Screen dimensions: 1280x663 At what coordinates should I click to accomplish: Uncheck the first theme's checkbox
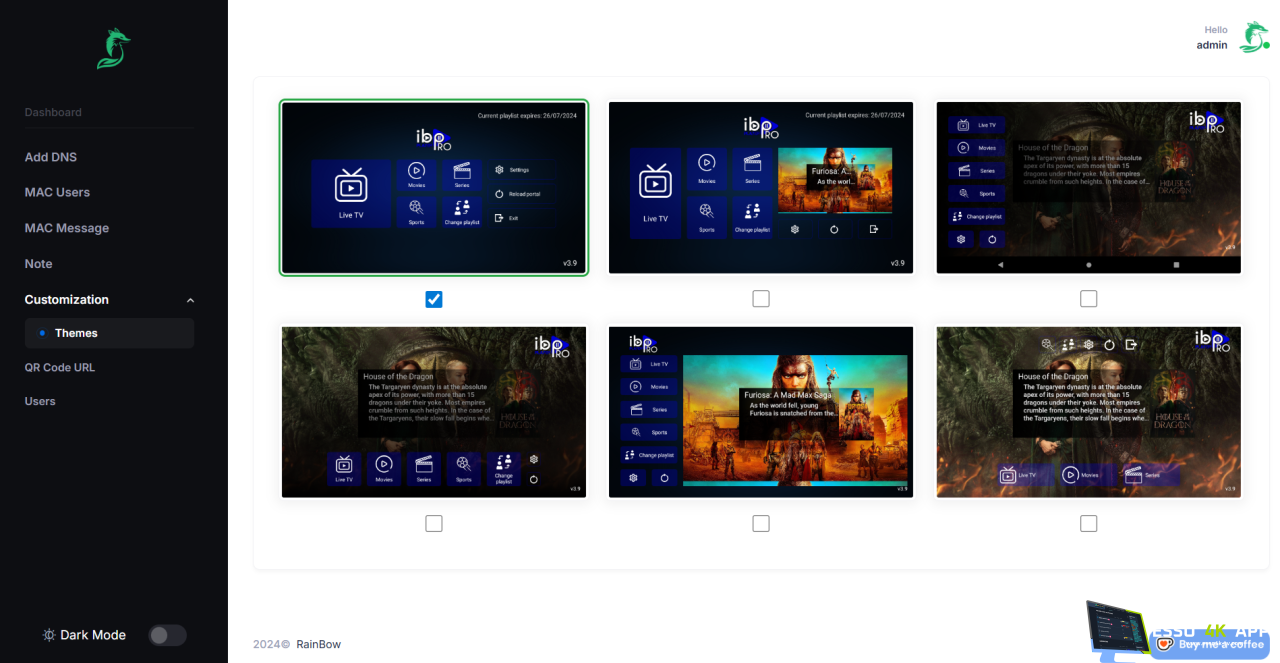pyautogui.click(x=434, y=299)
